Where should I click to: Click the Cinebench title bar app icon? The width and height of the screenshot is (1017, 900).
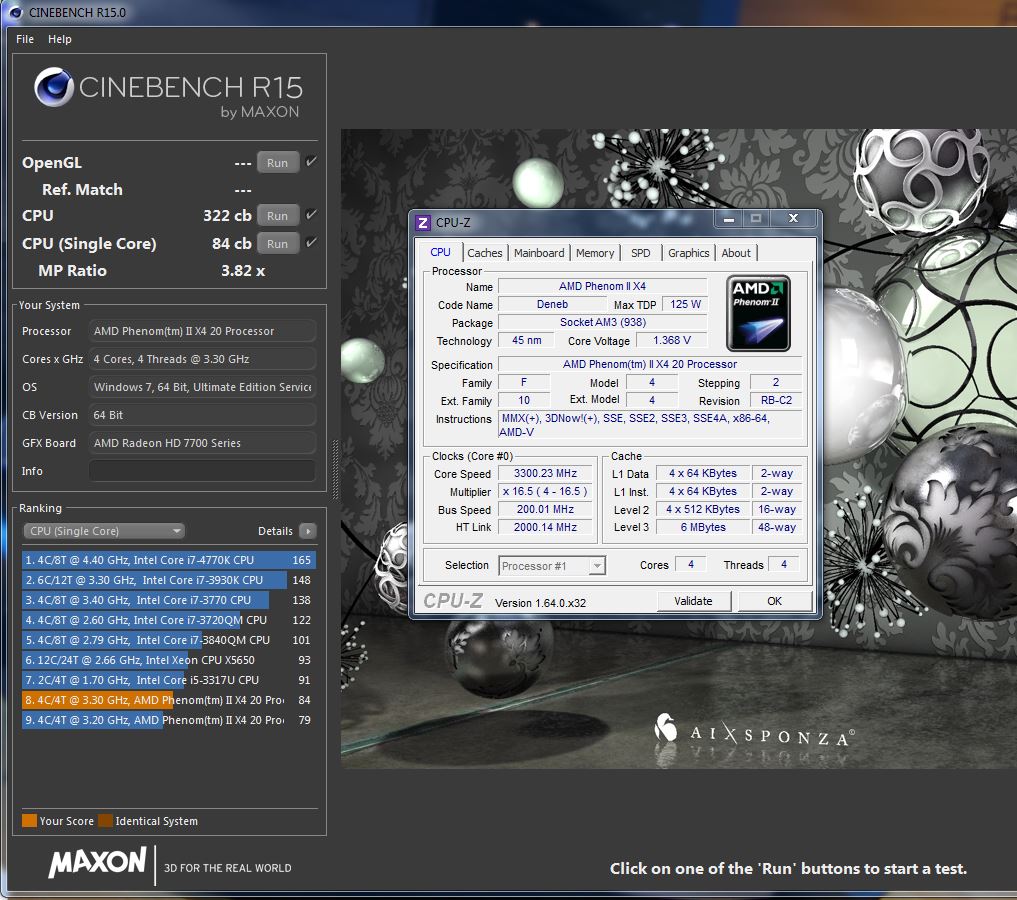coord(16,12)
